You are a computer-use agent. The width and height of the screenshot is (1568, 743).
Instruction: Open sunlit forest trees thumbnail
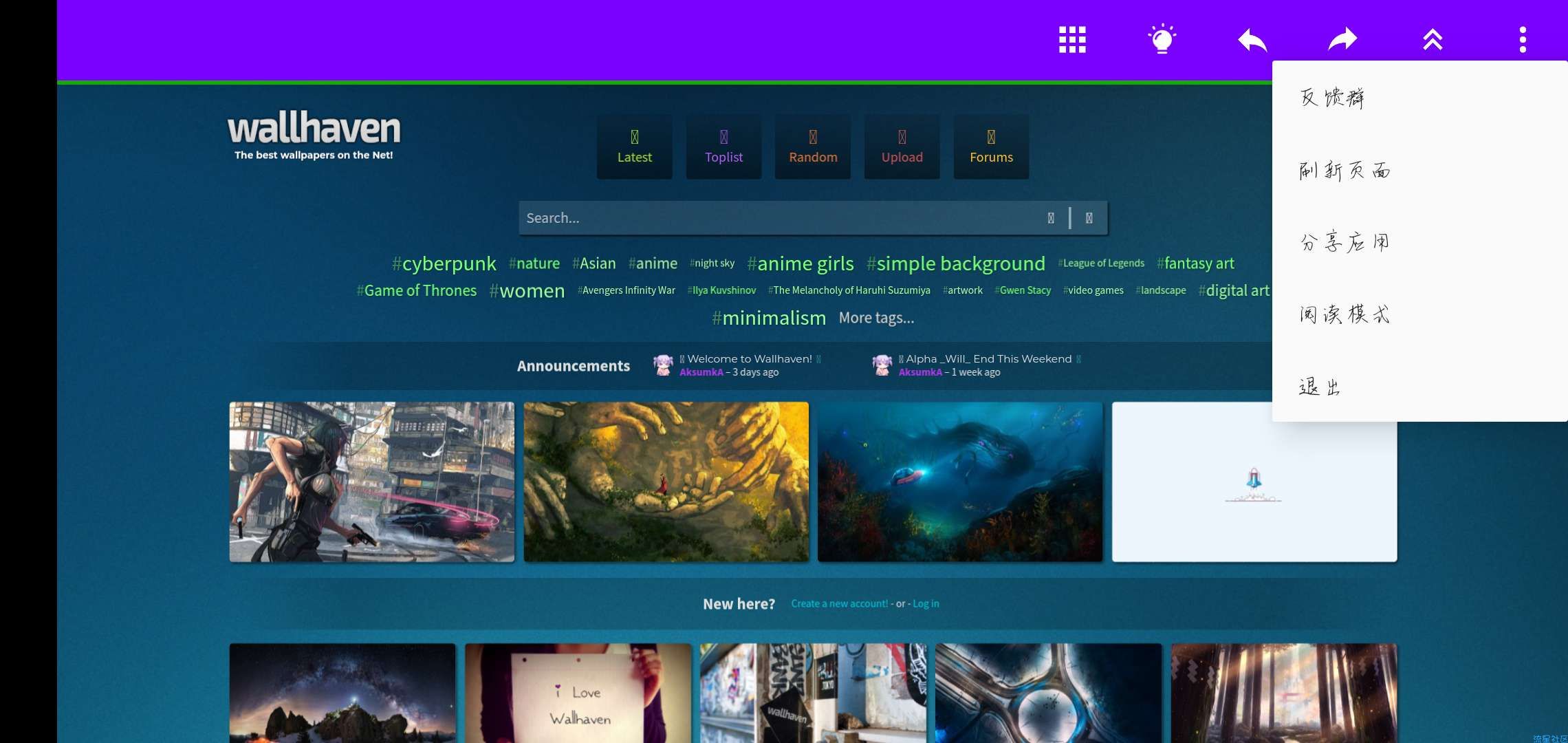coord(1284,693)
